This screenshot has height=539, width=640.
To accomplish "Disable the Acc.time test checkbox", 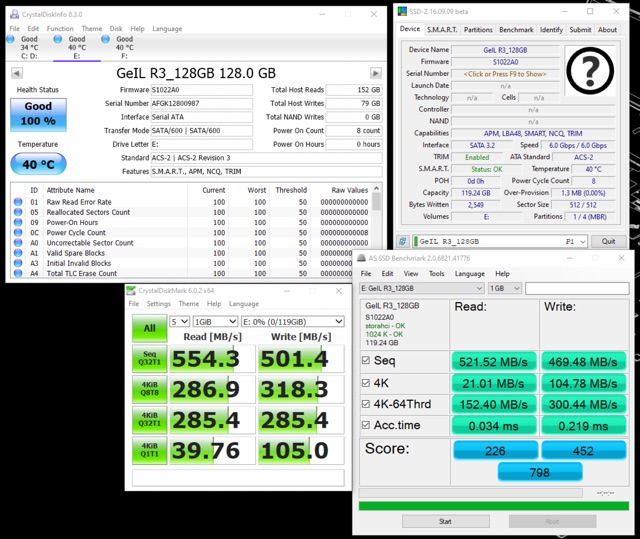I will (366, 427).
